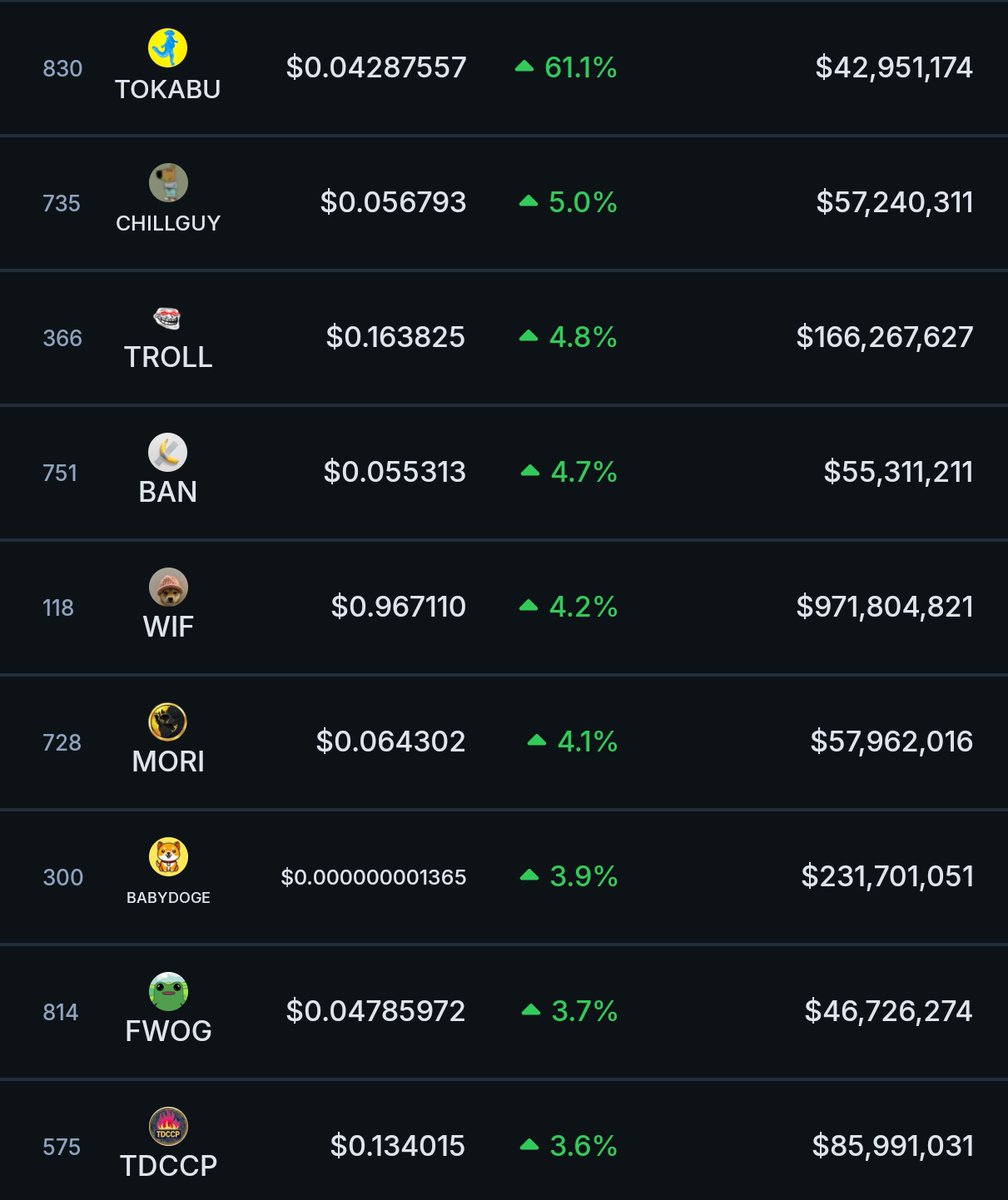Image resolution: width=1008 pixels, height=1200 pixels.
Task: Select CHILLGUY market cap $57,240,311
Action: pyautogui.click(x=895, y=203)
